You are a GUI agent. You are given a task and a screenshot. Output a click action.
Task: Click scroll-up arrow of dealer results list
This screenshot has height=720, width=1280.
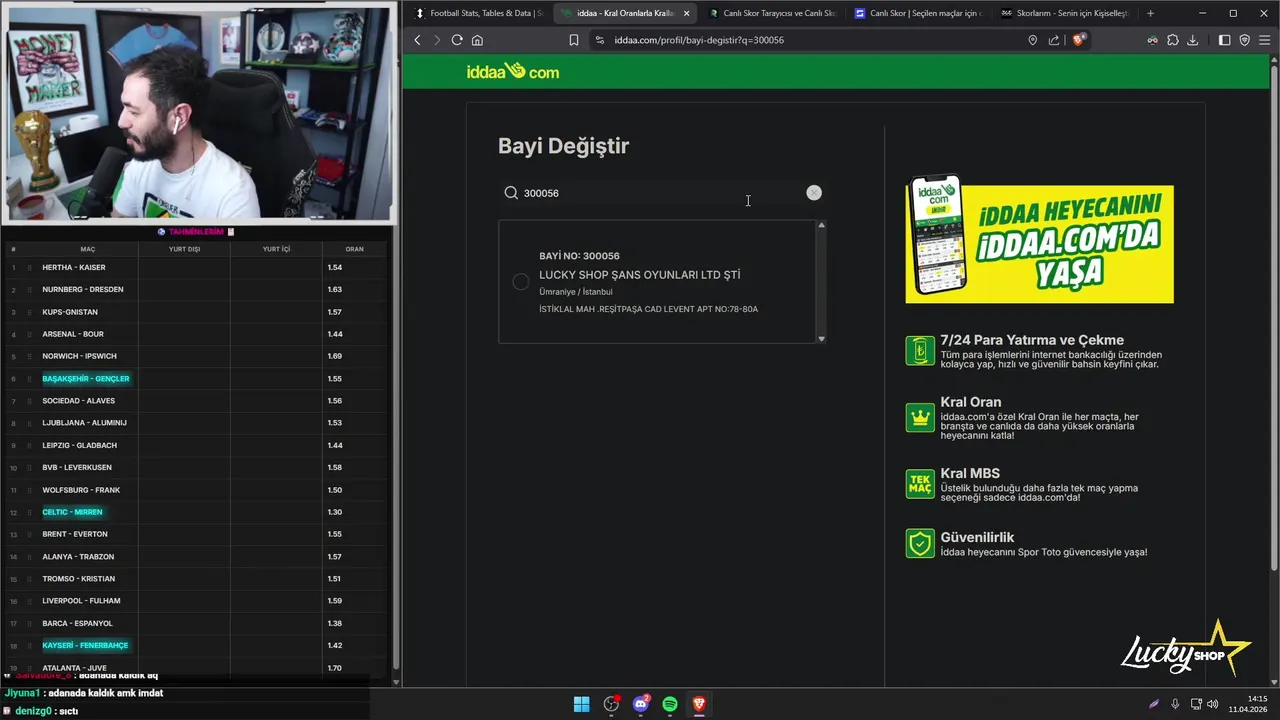[821, 225]
